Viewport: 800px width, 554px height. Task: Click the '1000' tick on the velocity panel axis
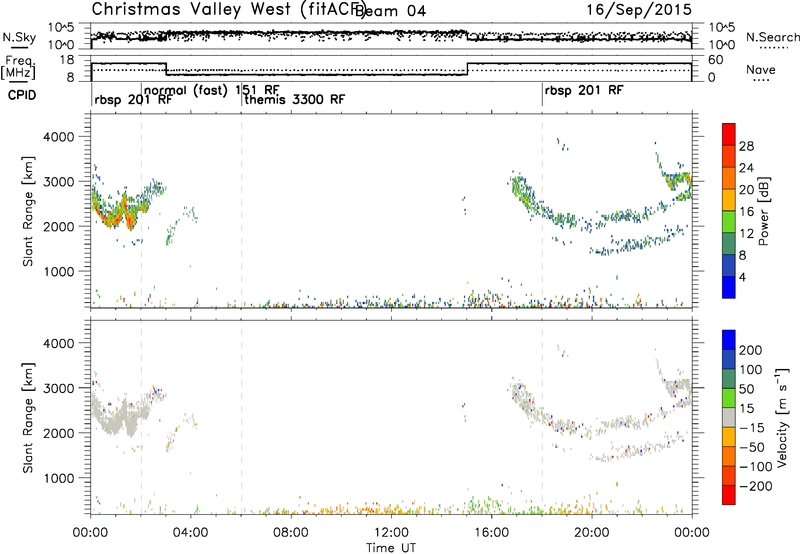coord(58,477)
